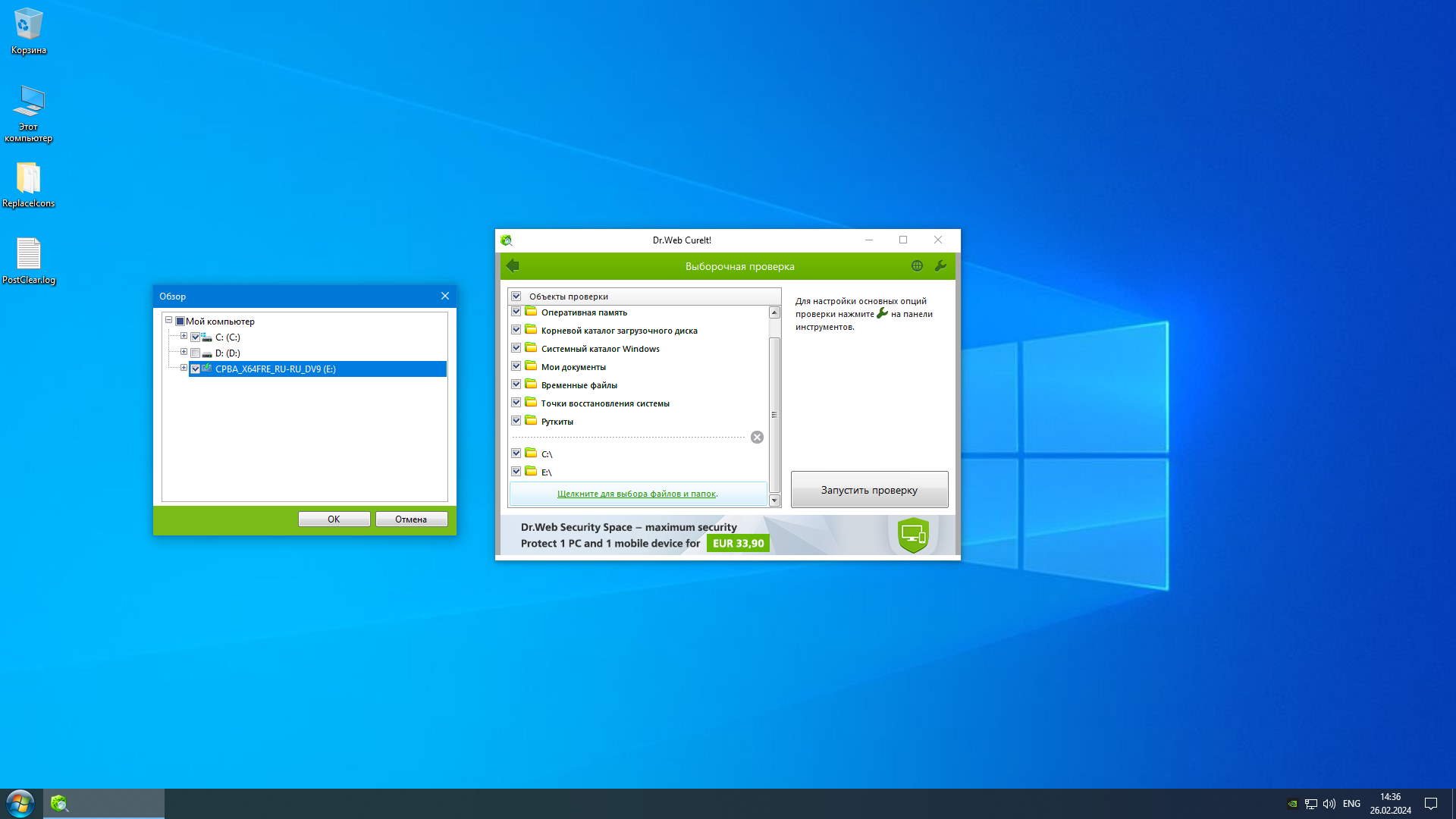Click the scan list scroll-down arrow
The height and width of the screenshot is (819, 1456).
(774, 500)
